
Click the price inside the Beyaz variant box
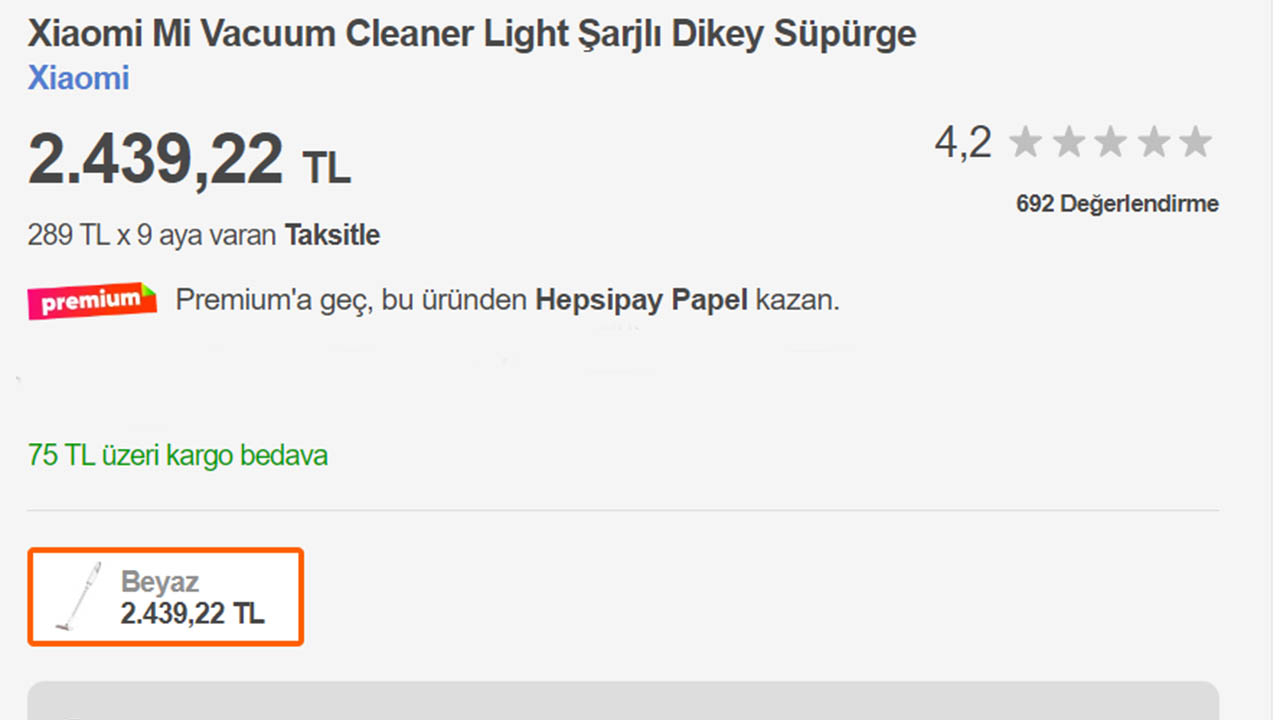[x=192, y=614]
